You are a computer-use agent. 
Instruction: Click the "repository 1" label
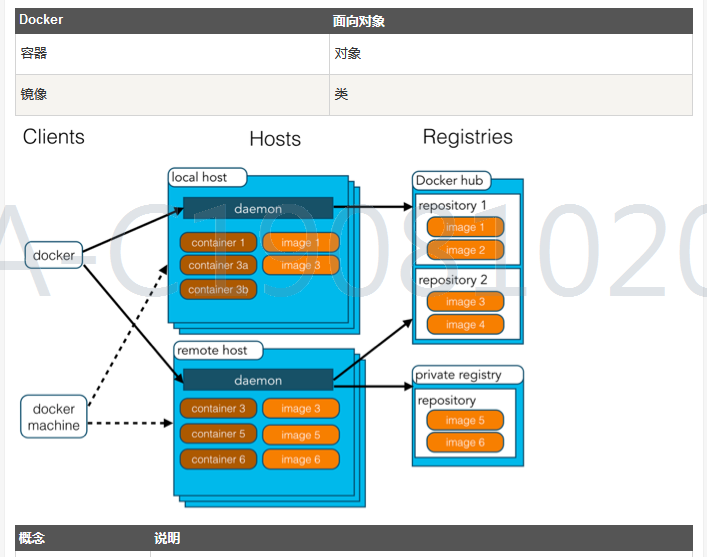click(452, 205)
